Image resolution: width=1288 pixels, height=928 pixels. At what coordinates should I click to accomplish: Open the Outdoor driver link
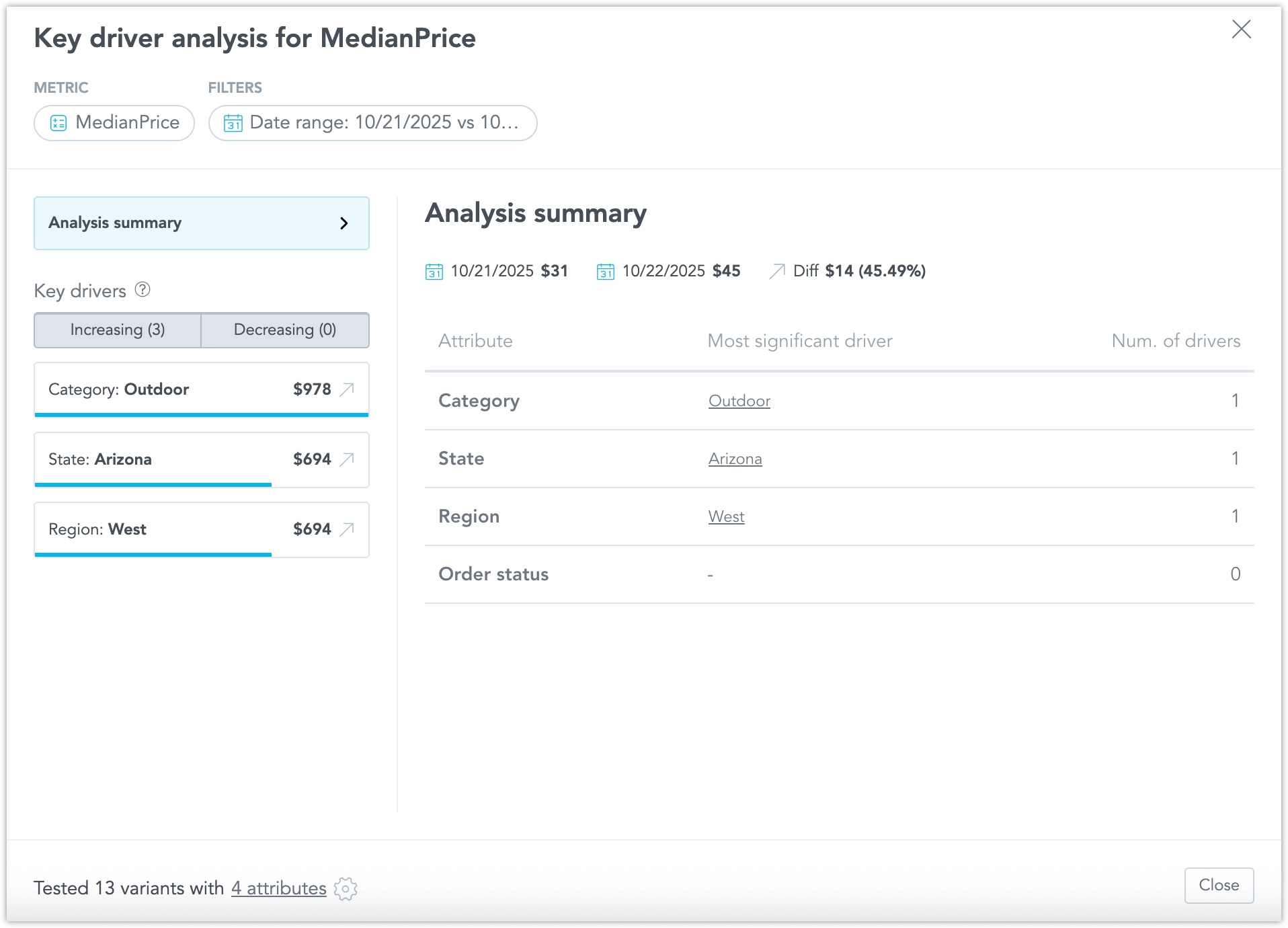coord(739,401)
